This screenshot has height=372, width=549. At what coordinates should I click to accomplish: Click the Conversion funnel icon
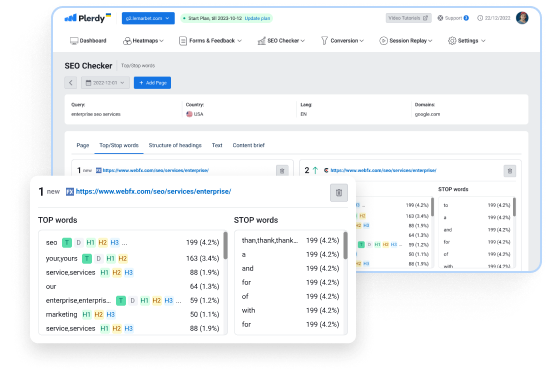(325, 41)
